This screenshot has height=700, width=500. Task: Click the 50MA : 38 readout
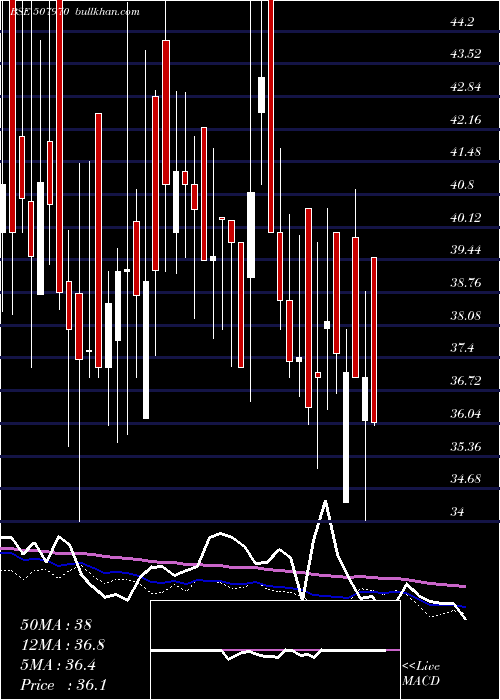(x=56, y=625)
